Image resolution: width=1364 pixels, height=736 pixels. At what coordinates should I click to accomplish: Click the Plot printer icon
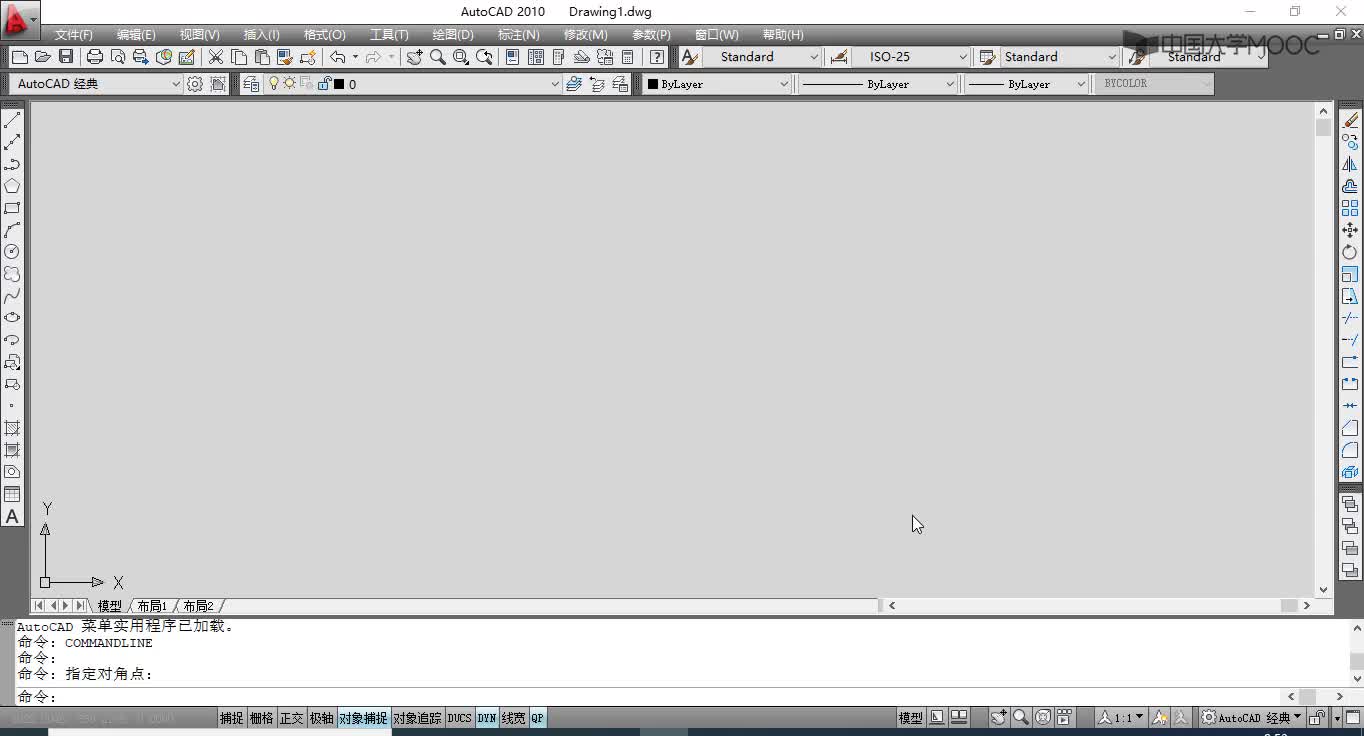pos(95,57)
